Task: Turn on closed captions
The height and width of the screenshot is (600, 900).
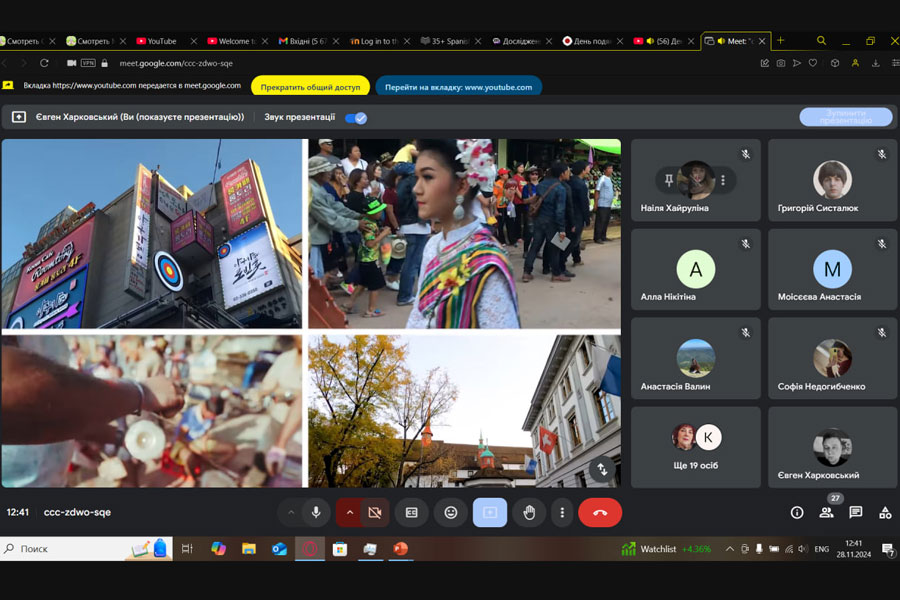Action: coord(411,512)
